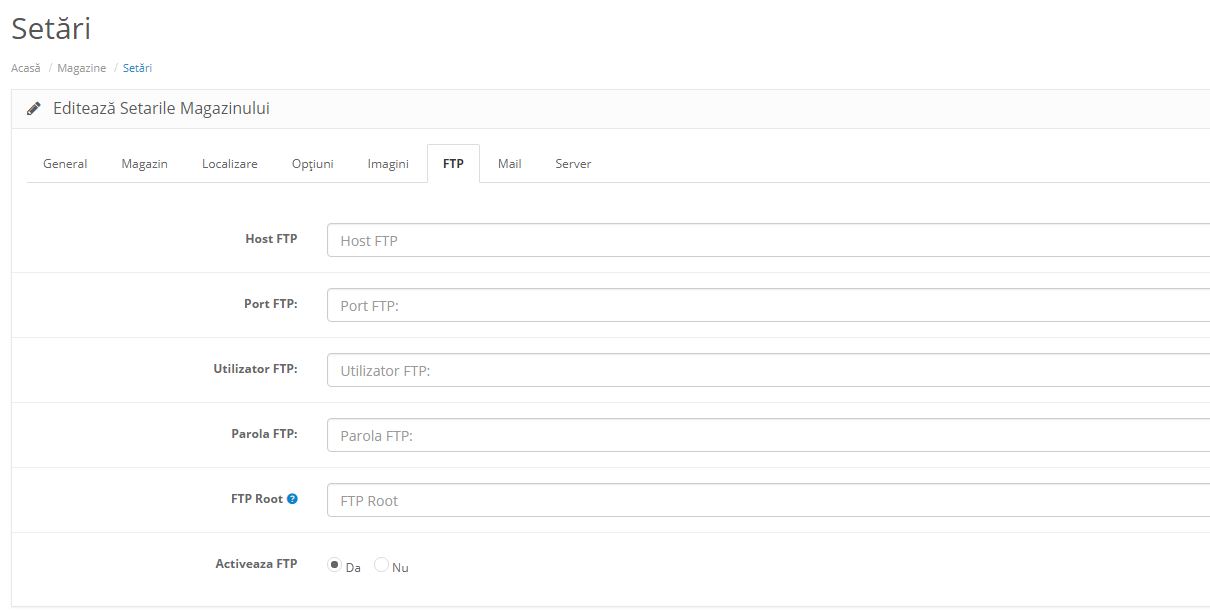Switch to the Localizare tab
The height and width of the screenshot is (612, 1210).
[x=229, y=163]
